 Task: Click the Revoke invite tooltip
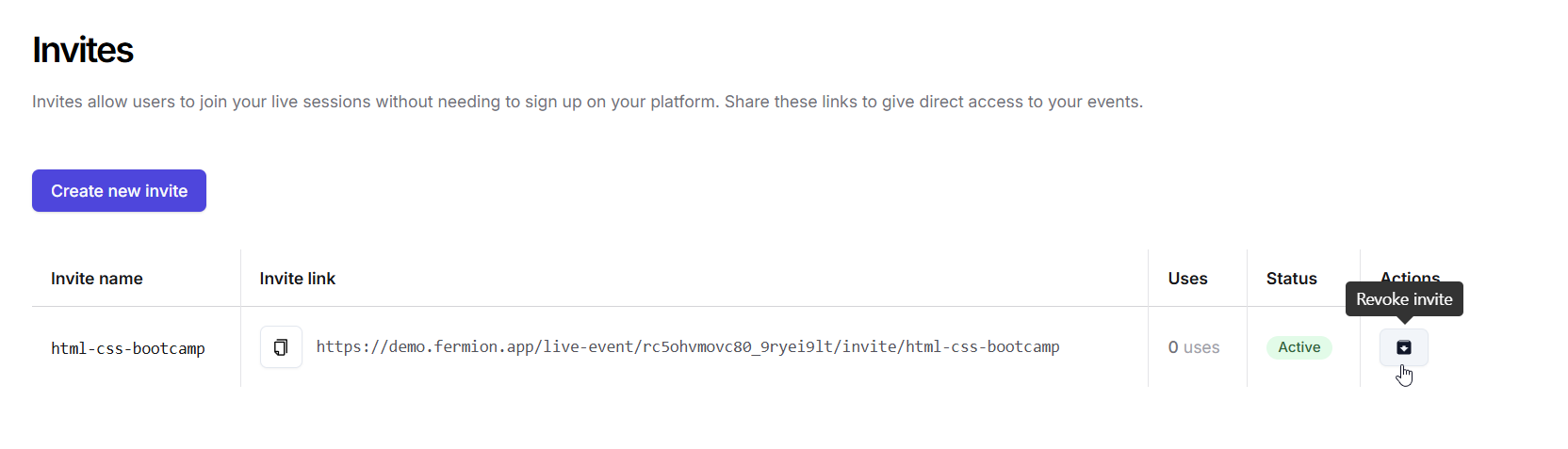pos(1404,299)
